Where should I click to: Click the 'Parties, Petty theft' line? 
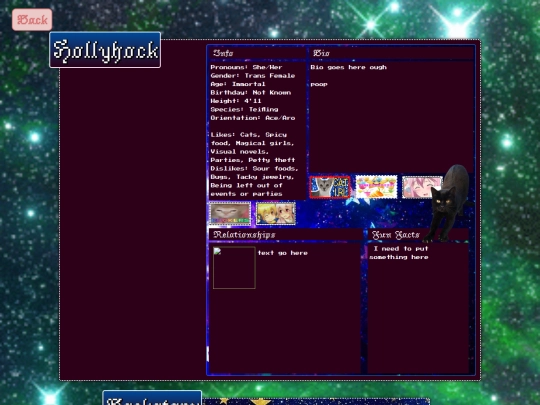(253, 160)
